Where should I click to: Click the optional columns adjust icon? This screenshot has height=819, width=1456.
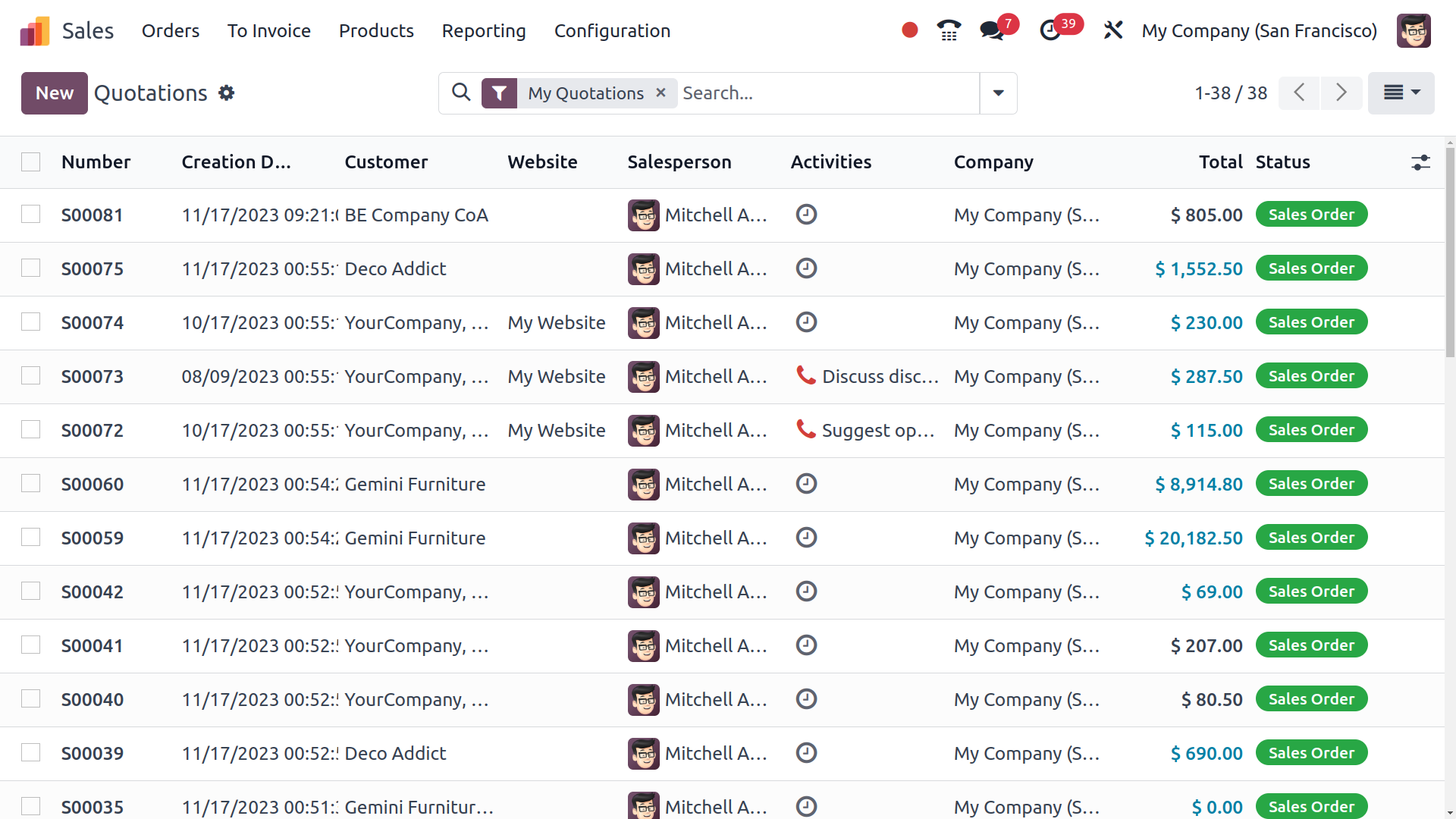pyautogui.click(x=1420, y=162)
